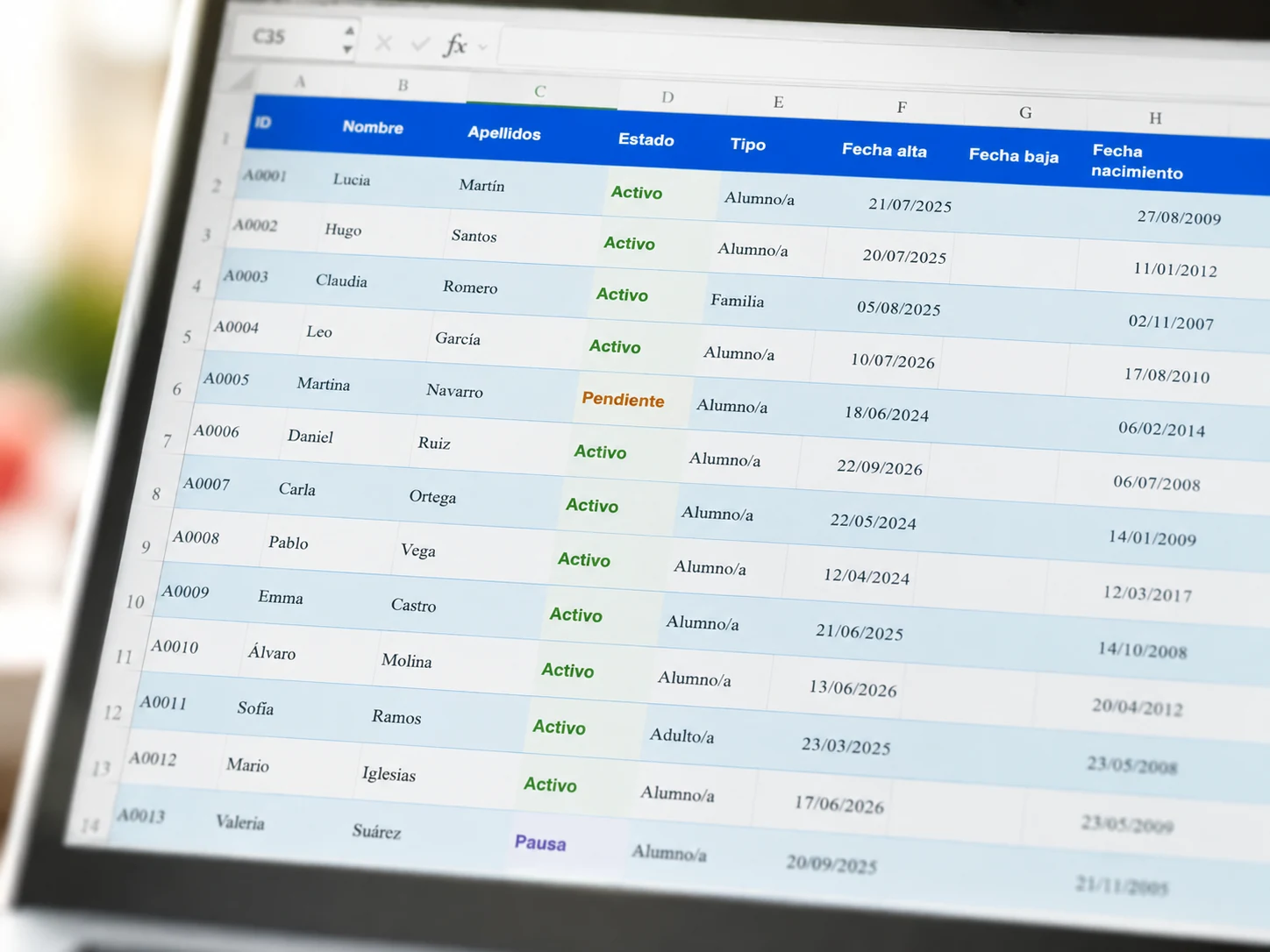Click the birth date cell '06/02/2014'

1161,429
